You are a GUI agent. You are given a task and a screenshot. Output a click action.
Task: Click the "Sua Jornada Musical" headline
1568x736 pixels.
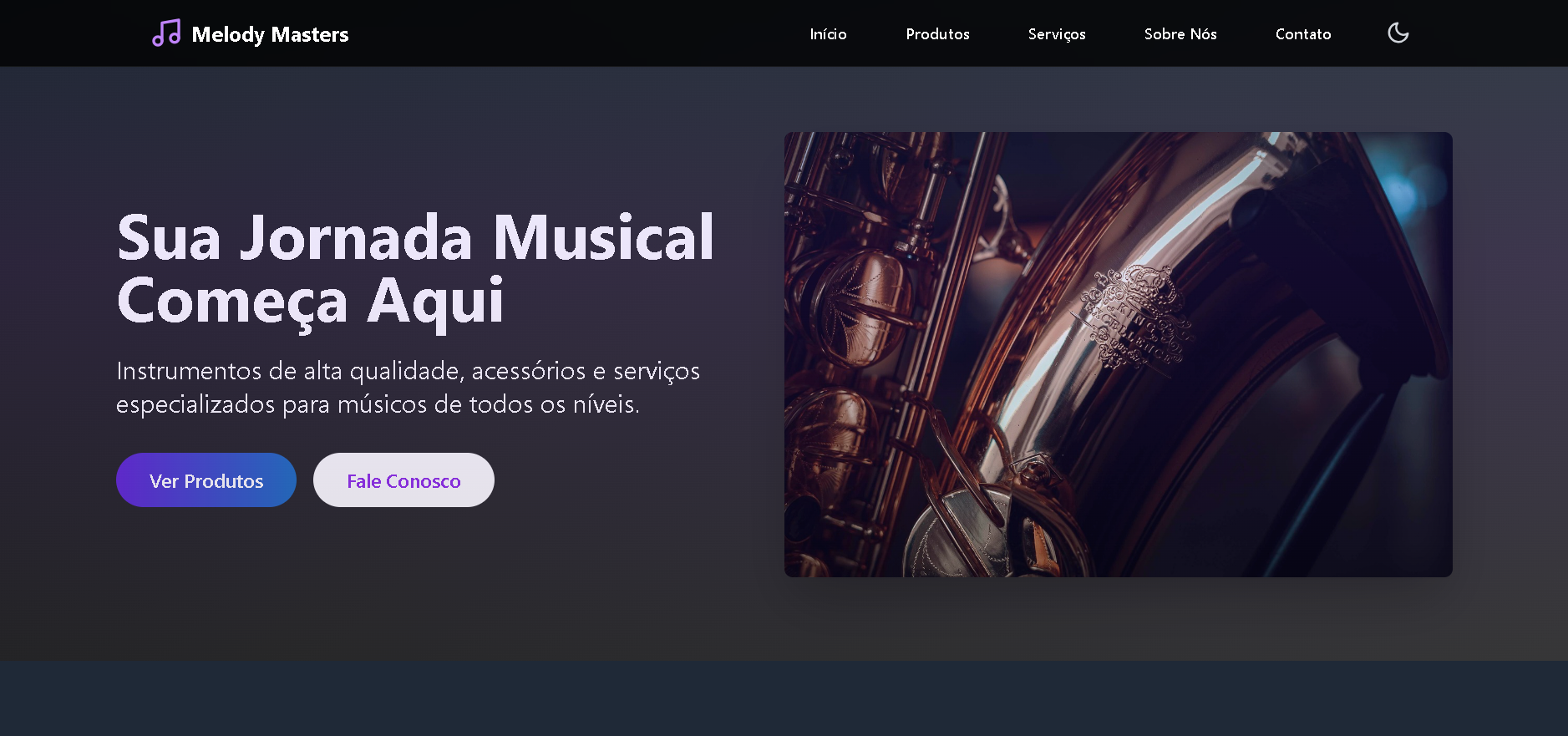415,238
